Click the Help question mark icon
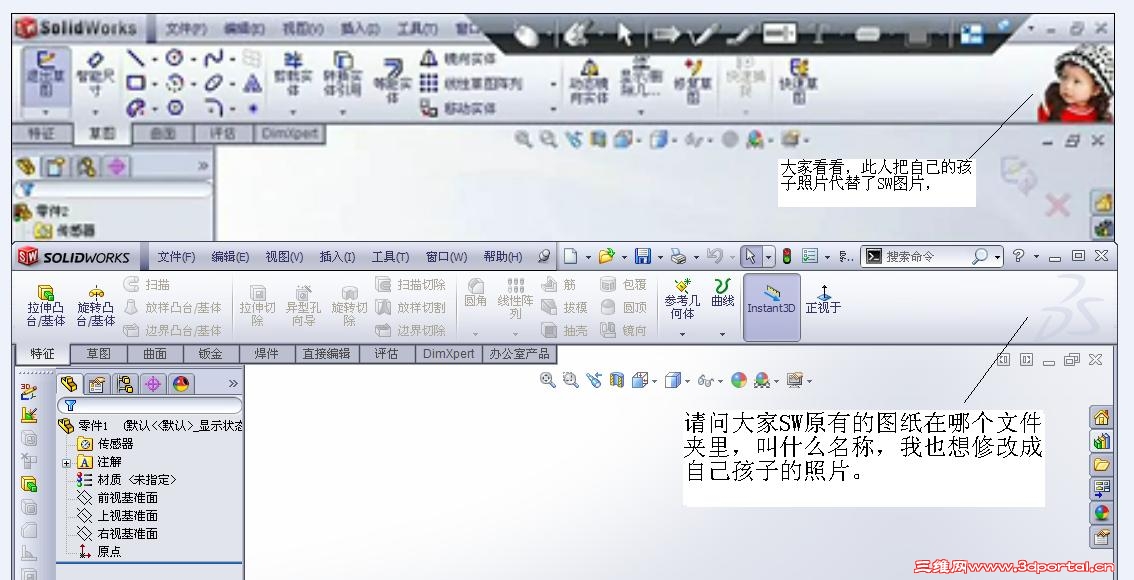 tap(1018, 256)
